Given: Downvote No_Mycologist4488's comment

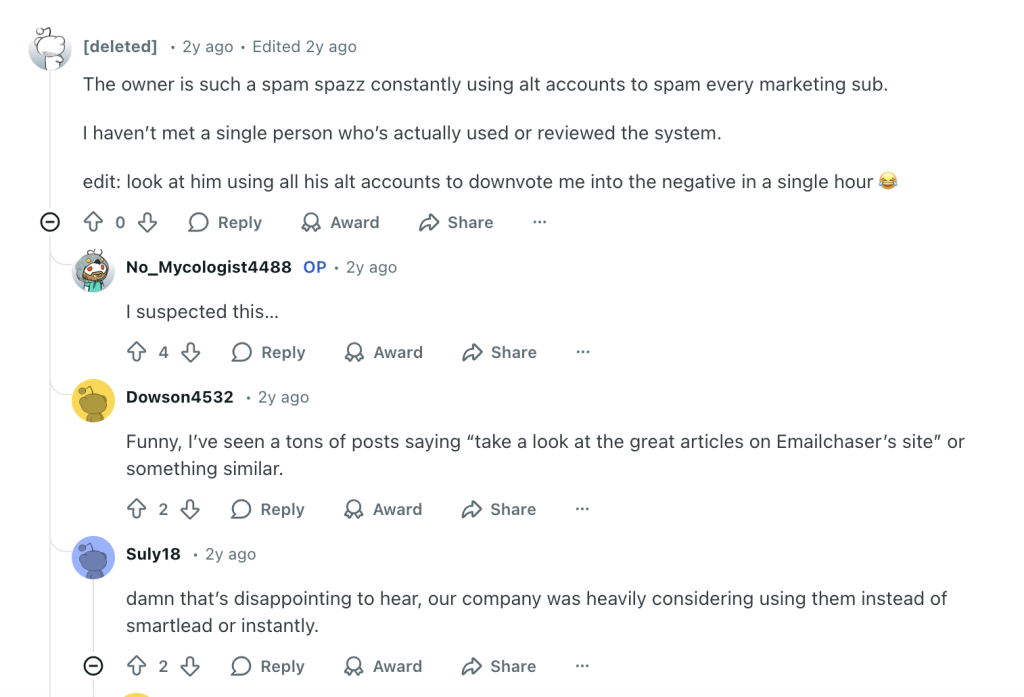Looking at the screenshot, I should (192, 352).
